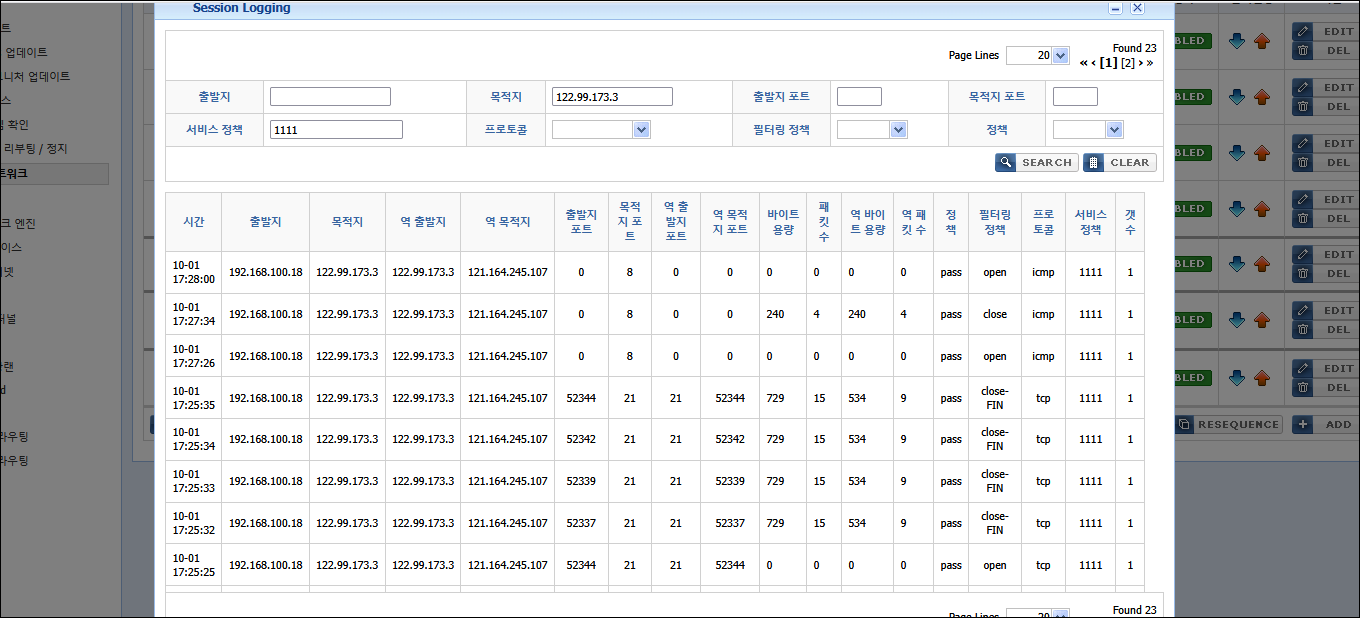Expand the 정책 filter dropdown

point(1114,130)
